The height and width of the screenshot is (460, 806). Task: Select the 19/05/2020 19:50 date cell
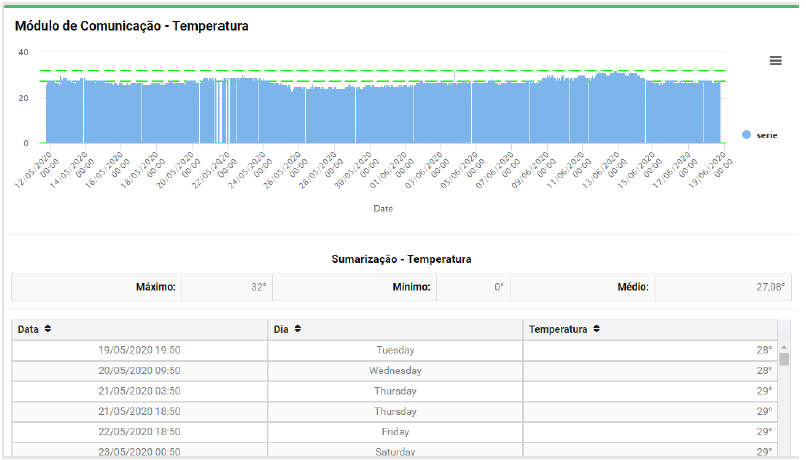tap(139, 350)
